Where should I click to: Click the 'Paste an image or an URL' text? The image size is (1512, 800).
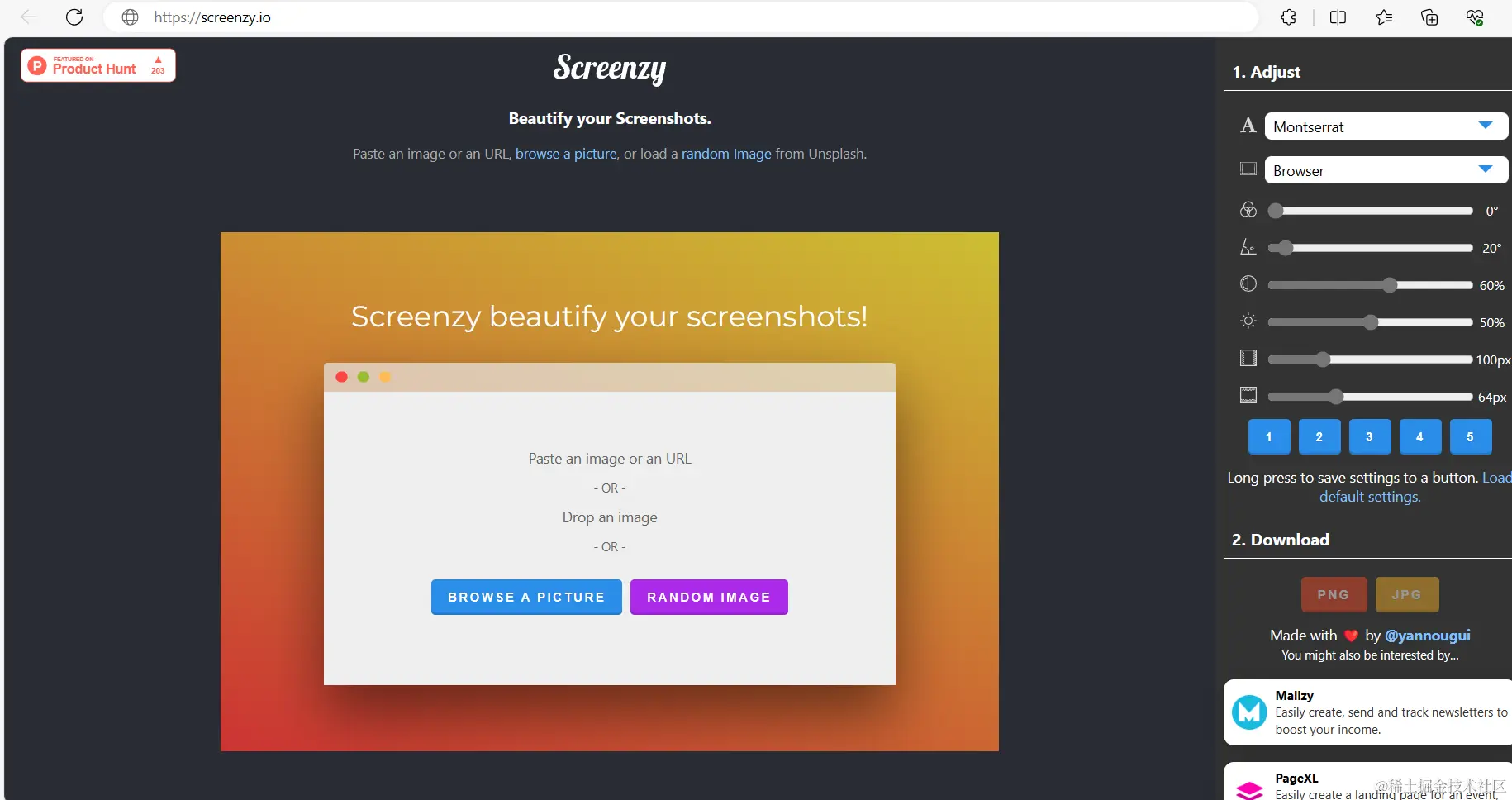tap(610, 459)
